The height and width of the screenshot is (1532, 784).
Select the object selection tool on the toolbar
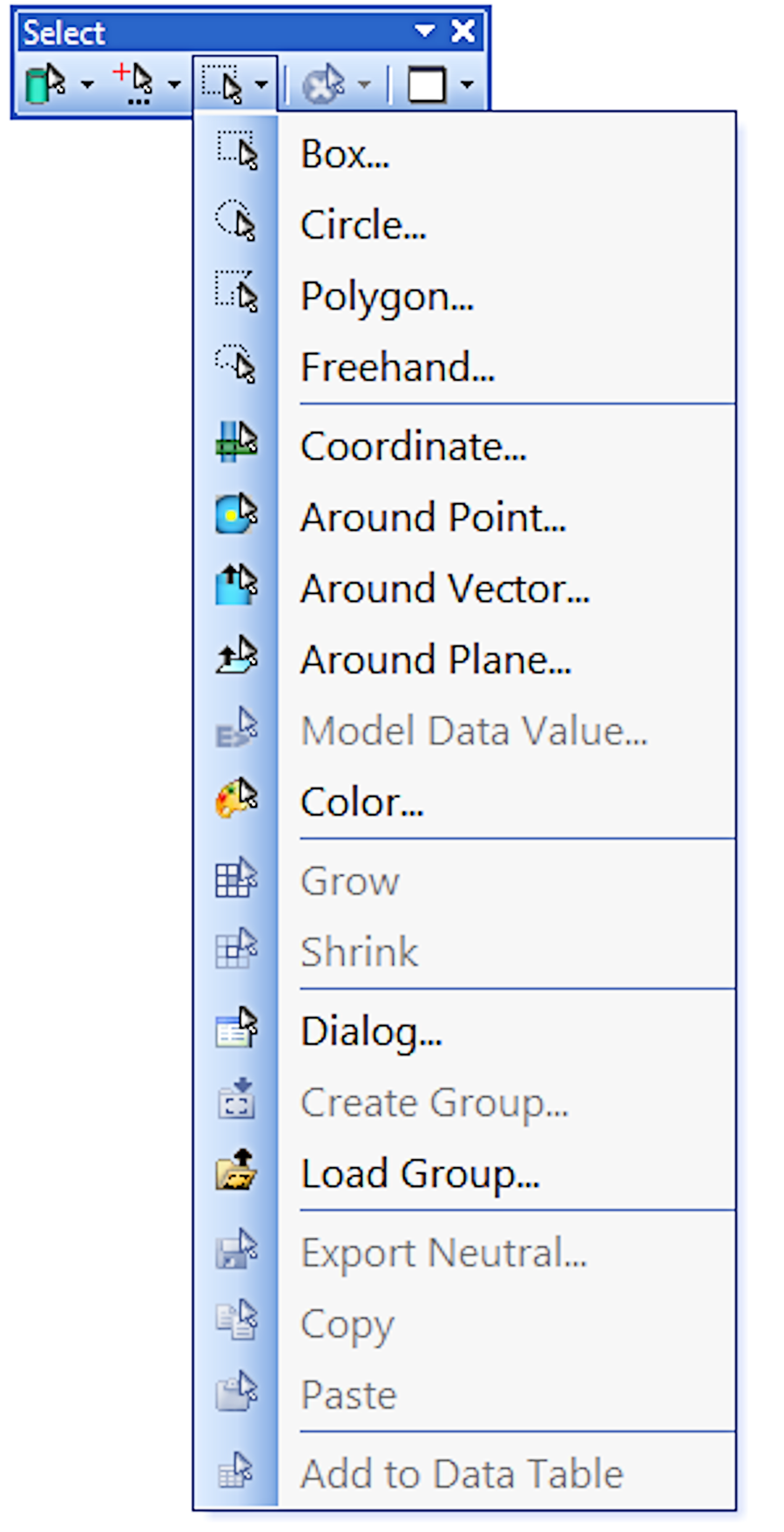(45, 84)
